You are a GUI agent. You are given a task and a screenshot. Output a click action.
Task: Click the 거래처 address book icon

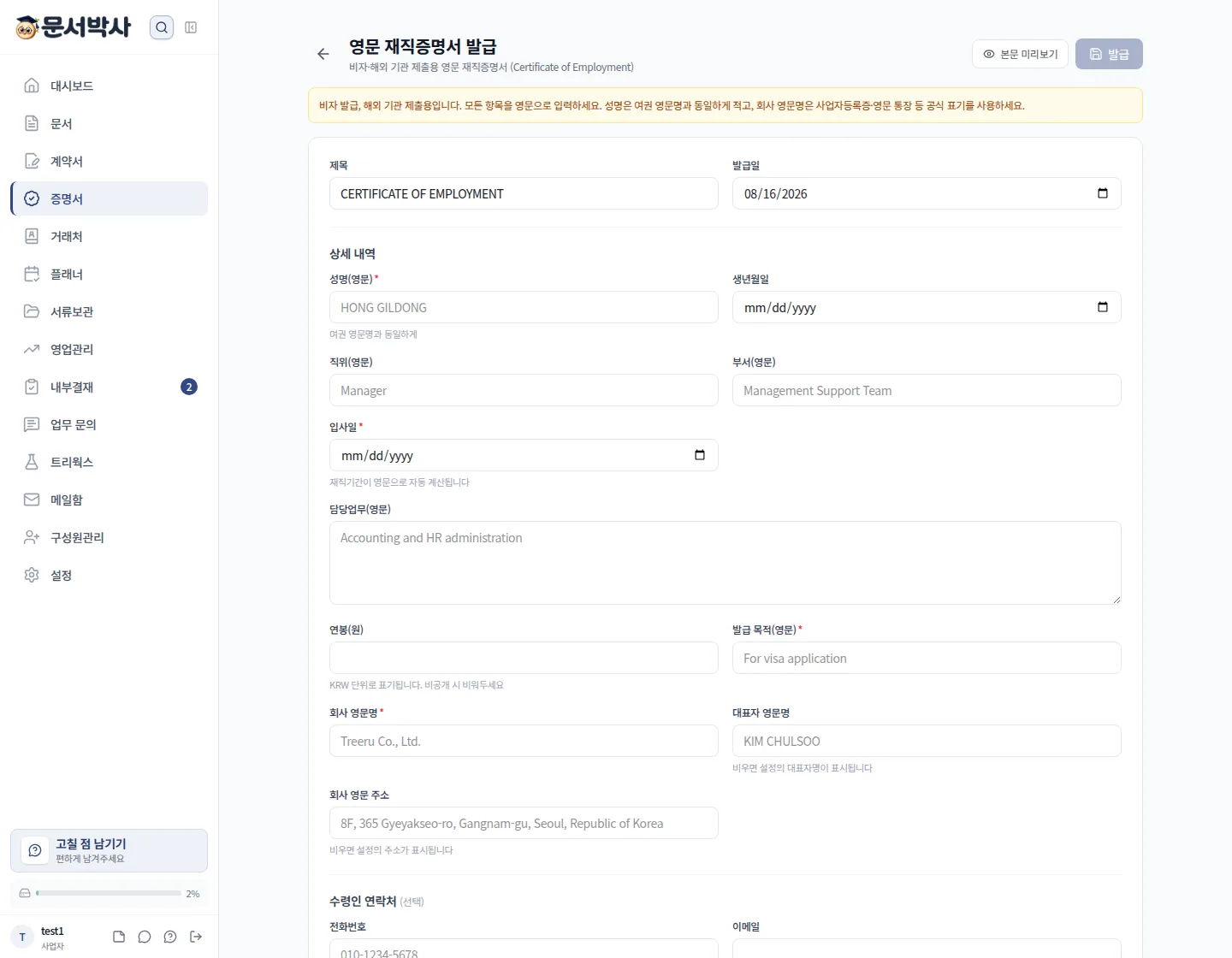32,236
